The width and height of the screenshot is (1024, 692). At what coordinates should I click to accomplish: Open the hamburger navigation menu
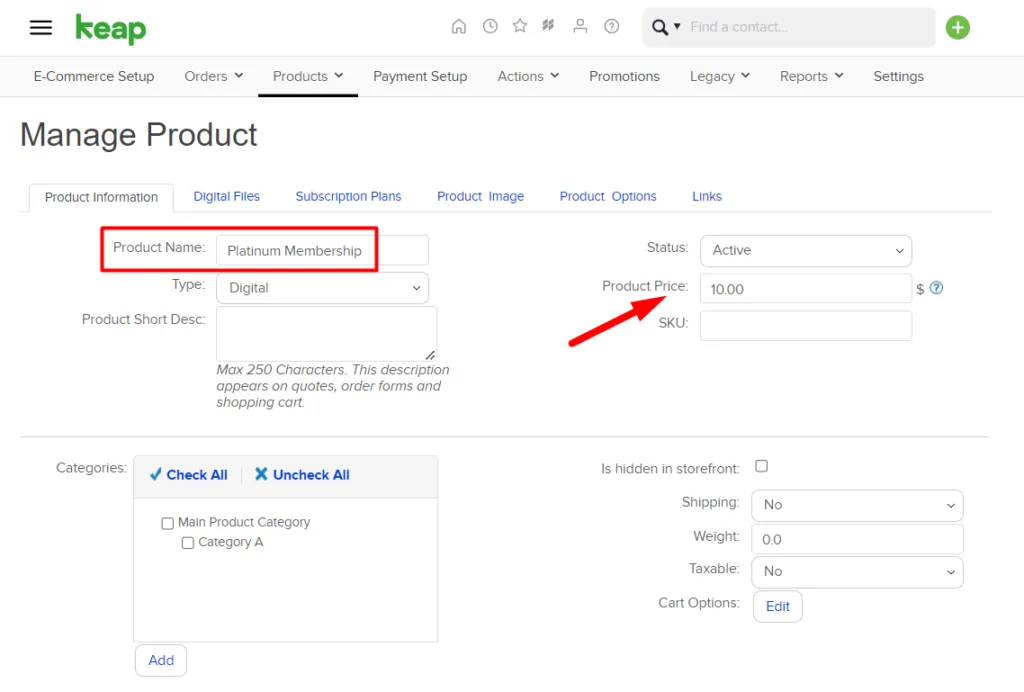40,27
